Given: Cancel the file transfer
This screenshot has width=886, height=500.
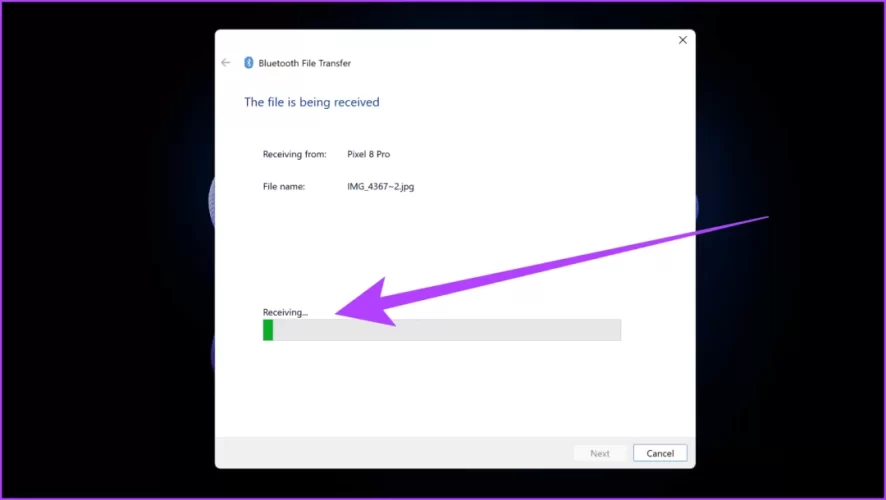Looking at the screenshot, I should point(660,453).
